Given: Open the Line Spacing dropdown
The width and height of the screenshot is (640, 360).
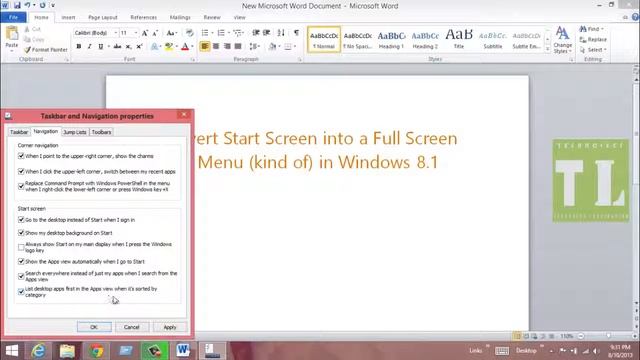Looking at the screenshot, I should 255,46.
